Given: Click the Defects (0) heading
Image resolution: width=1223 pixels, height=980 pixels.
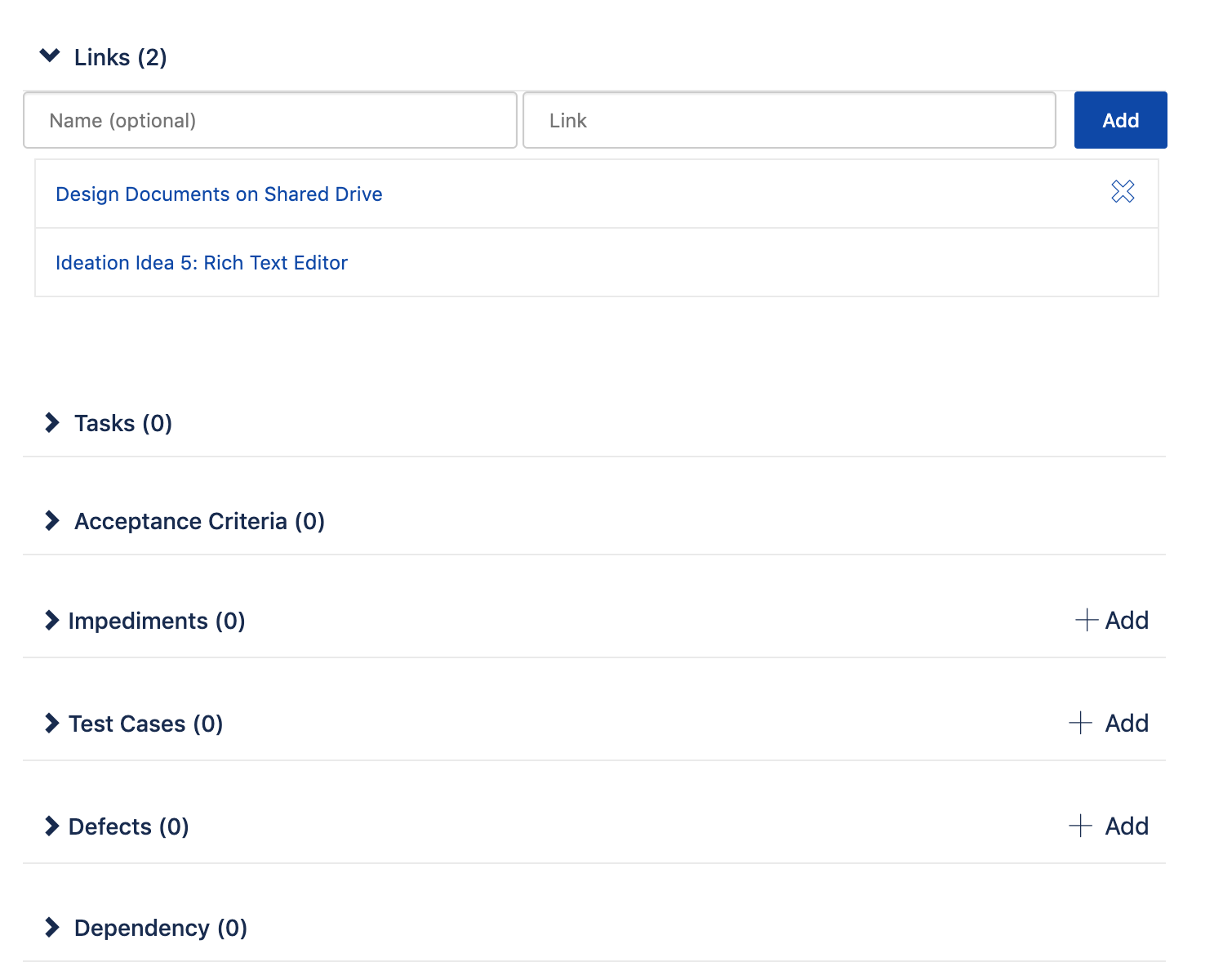Looking at the screenshot, I should tap(129, 826).
